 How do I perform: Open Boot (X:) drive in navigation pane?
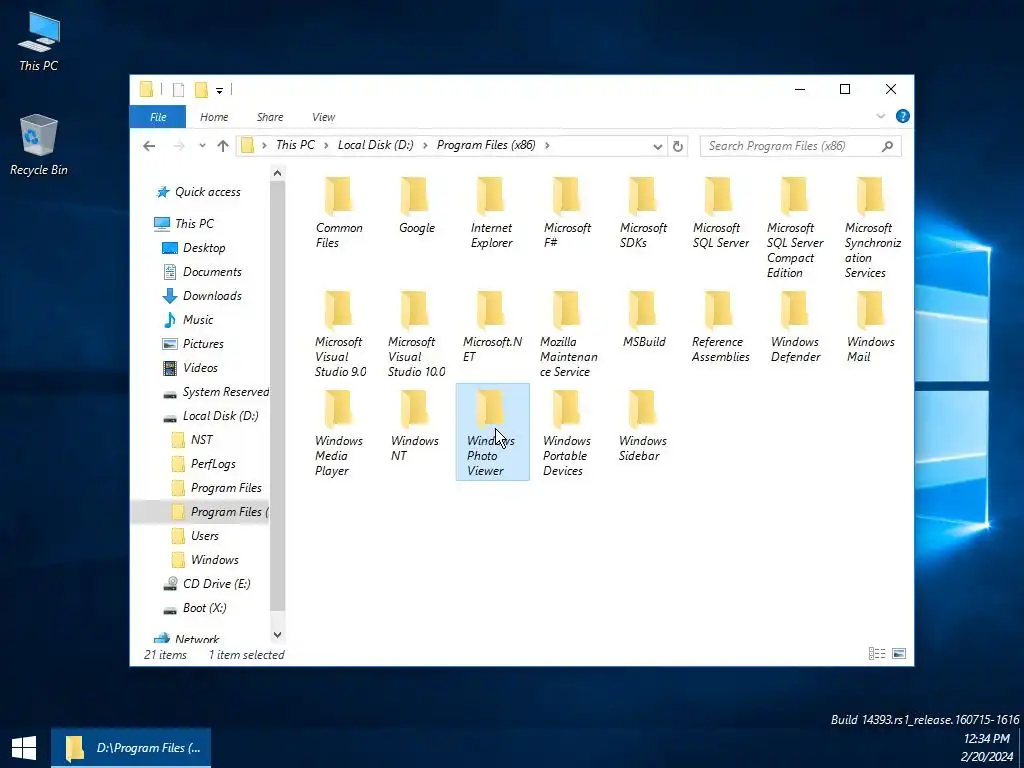coord(195,608)
